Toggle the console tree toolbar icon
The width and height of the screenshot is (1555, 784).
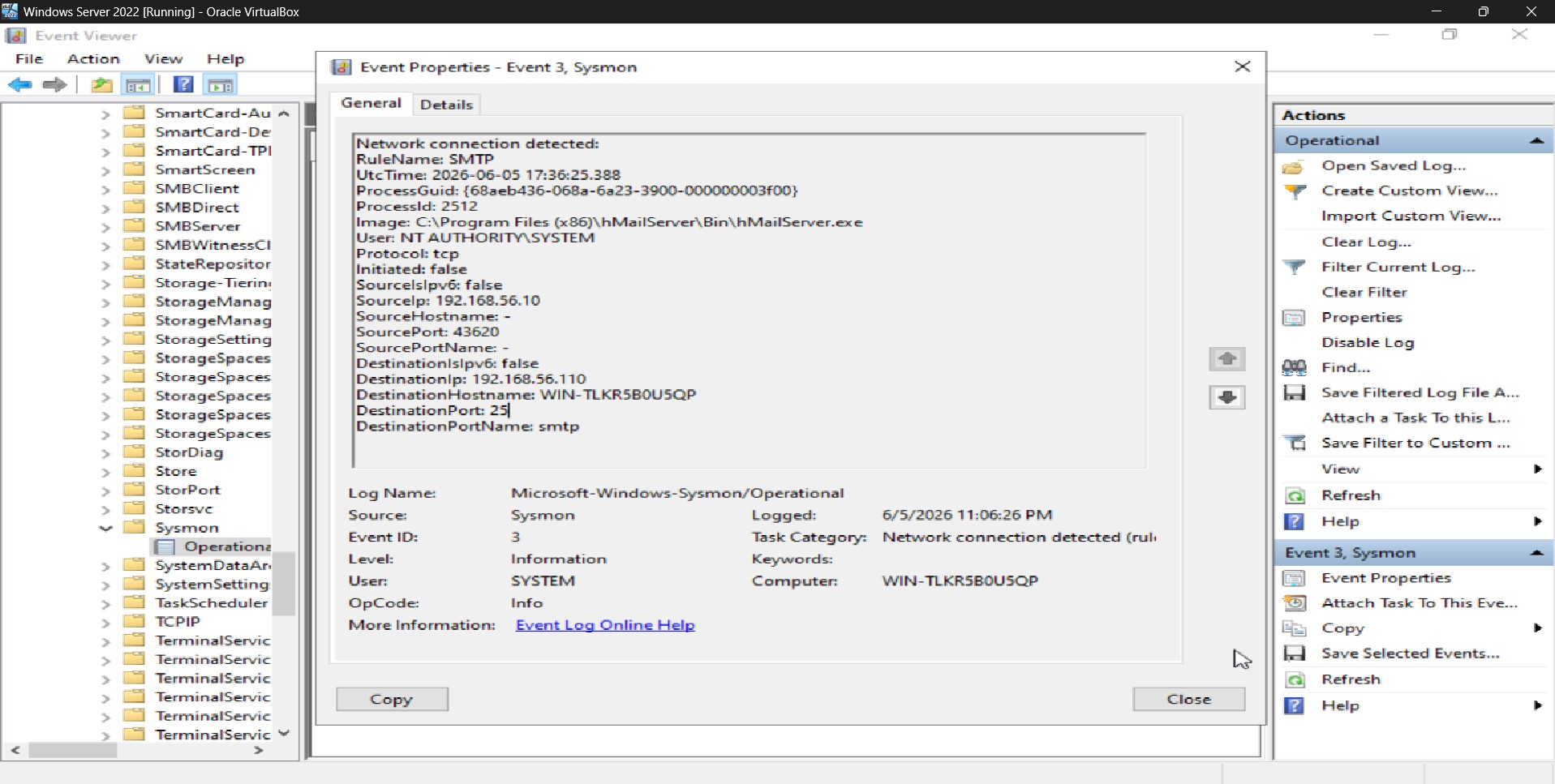coord(138,85)
